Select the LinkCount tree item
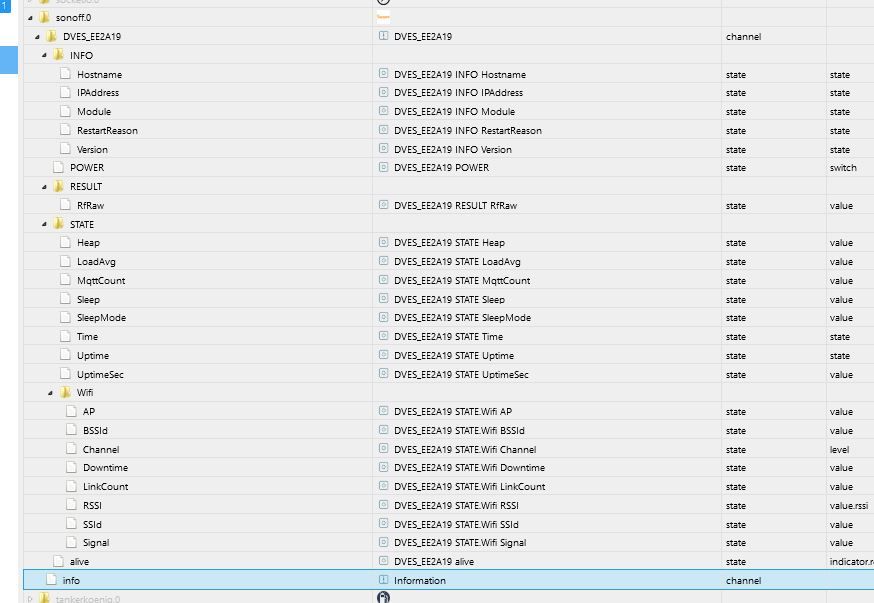The image size is (874, 603). click(105, 487)
